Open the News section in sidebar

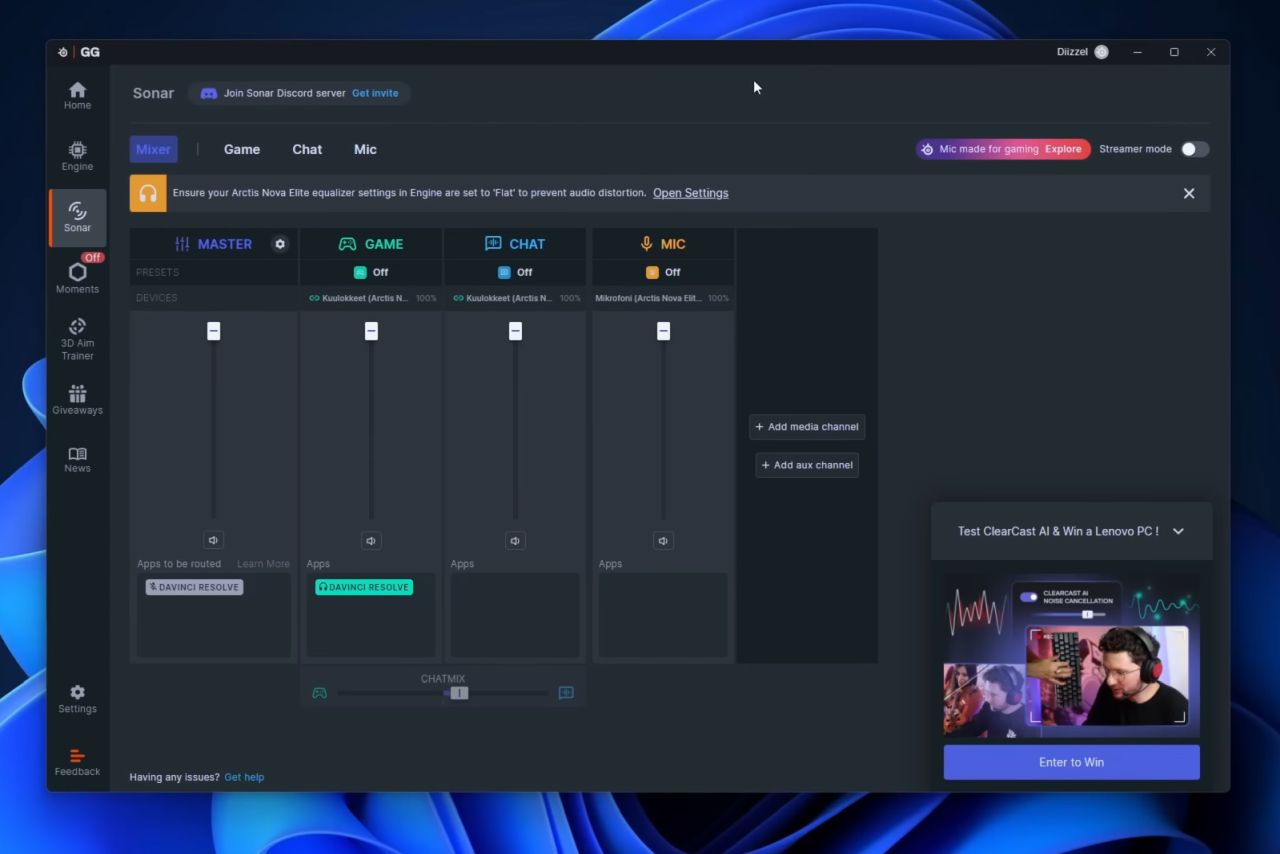77,459
